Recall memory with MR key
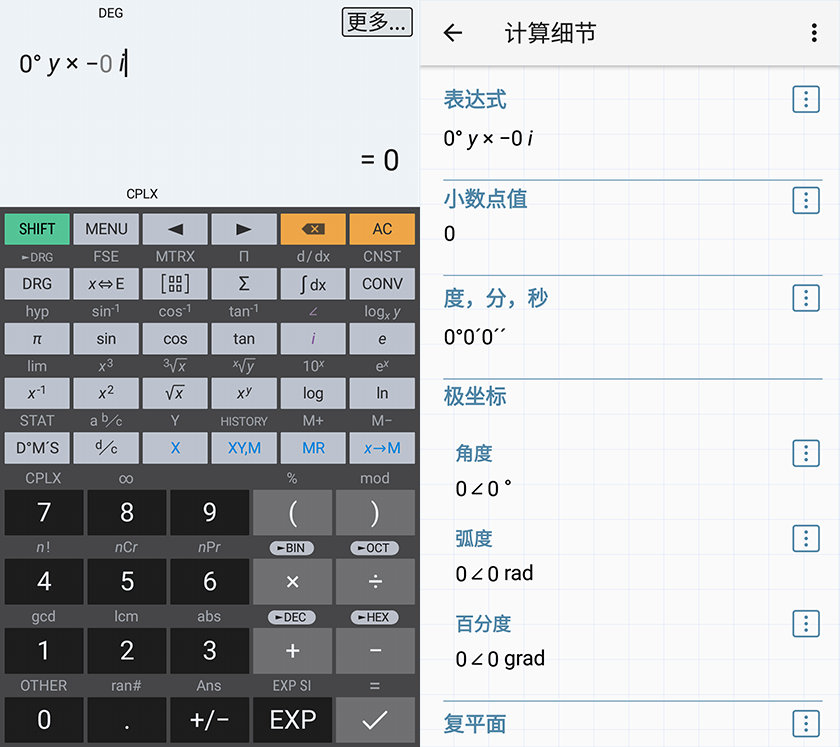Image resolution: width=840 pixels, height=747 pixels. (x=313, y=448)
